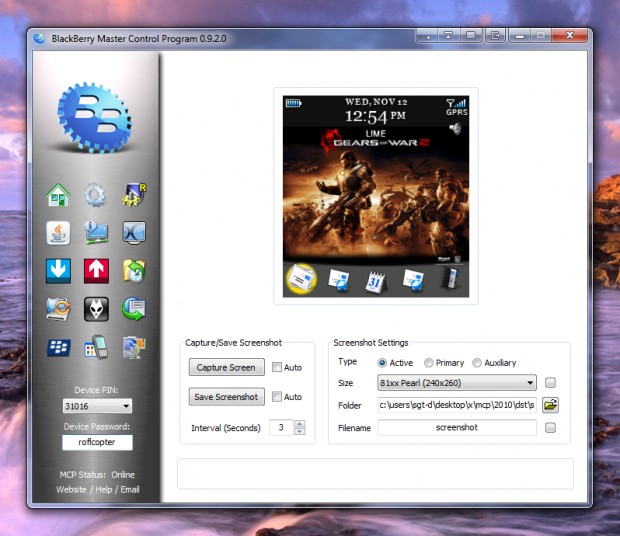Click the always-on-top arrow title bar button
Screen dimensions: 620x536
[x=449, y=36]
